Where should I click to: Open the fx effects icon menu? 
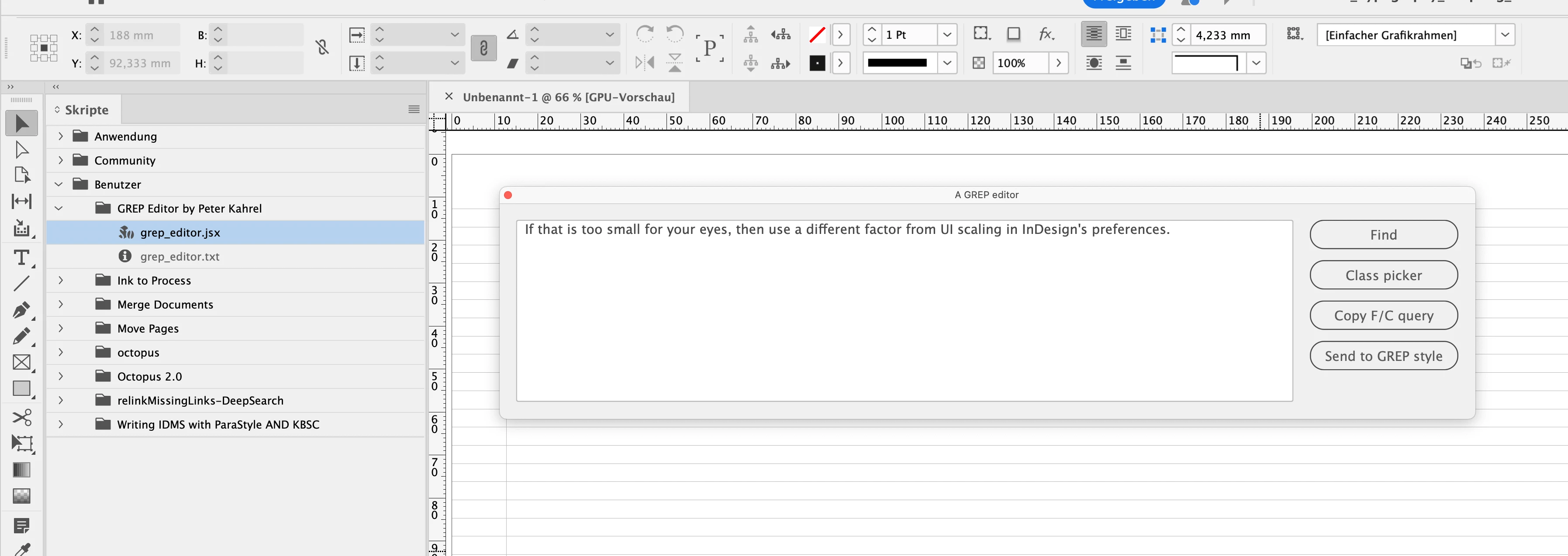(x=1046, y=34)
